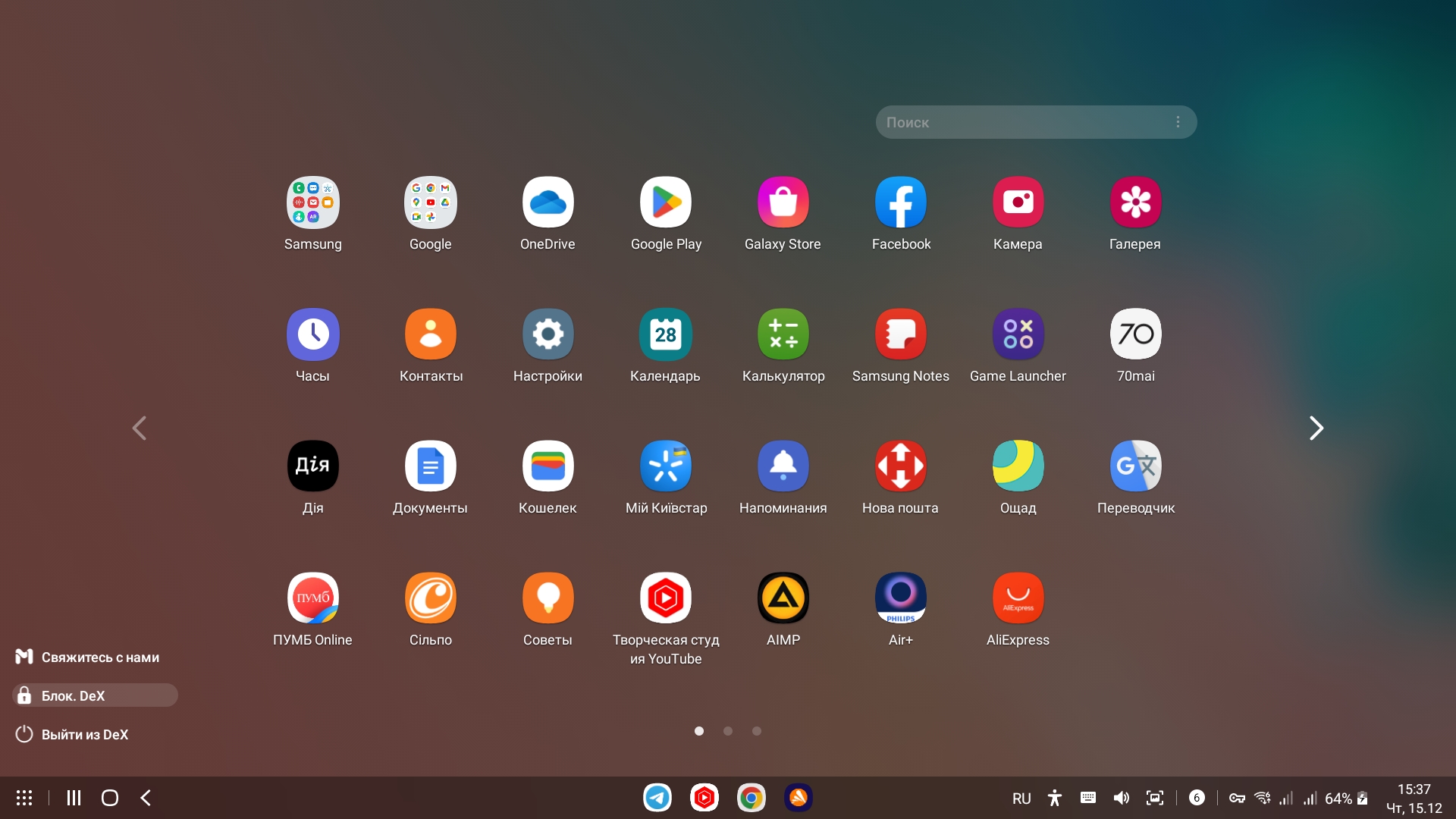Open the orange app on taskbar
1456x819 pixels.
799,798
